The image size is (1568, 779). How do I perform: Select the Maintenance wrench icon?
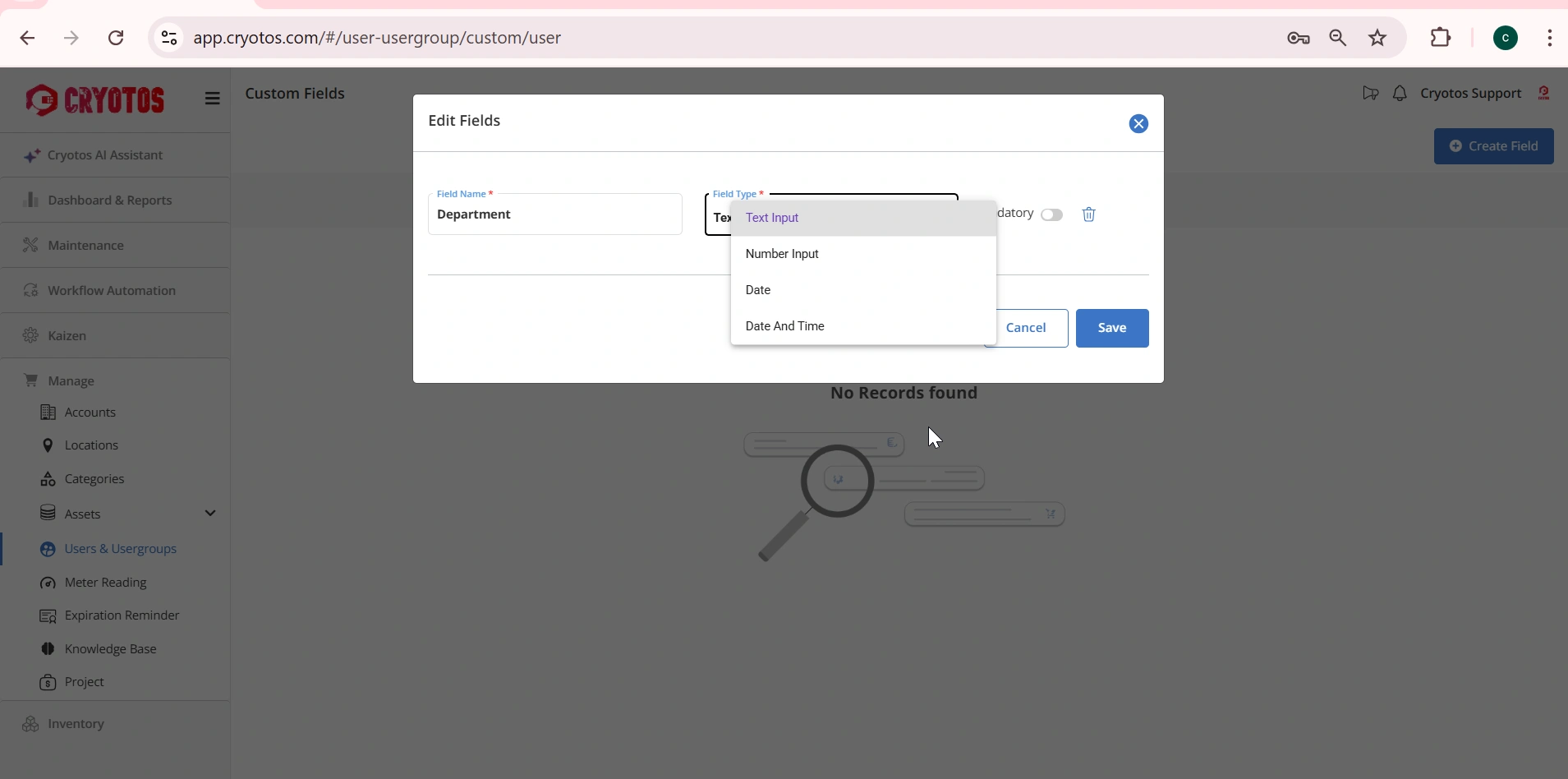31,245
